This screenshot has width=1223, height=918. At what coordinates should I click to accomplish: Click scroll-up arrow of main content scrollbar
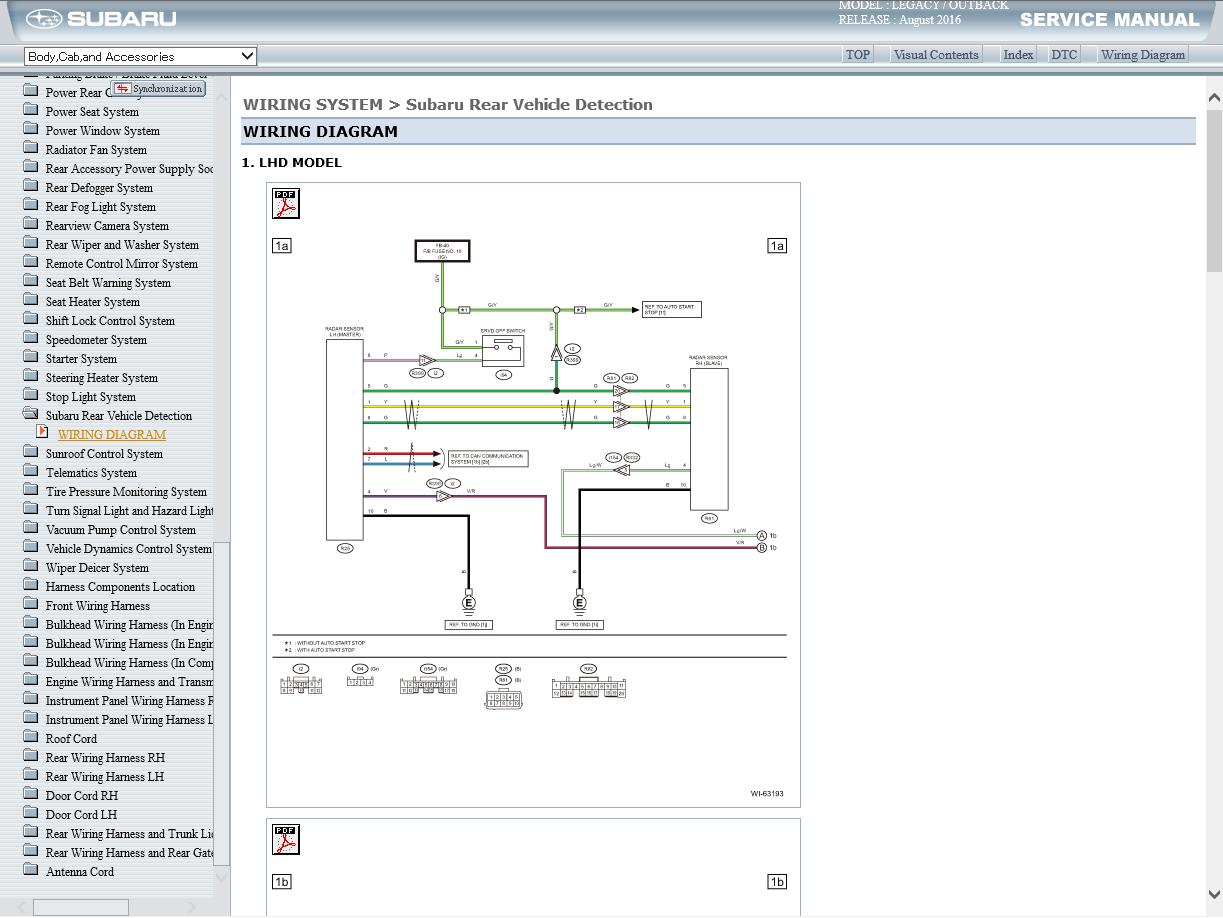tap(1214, 98)
